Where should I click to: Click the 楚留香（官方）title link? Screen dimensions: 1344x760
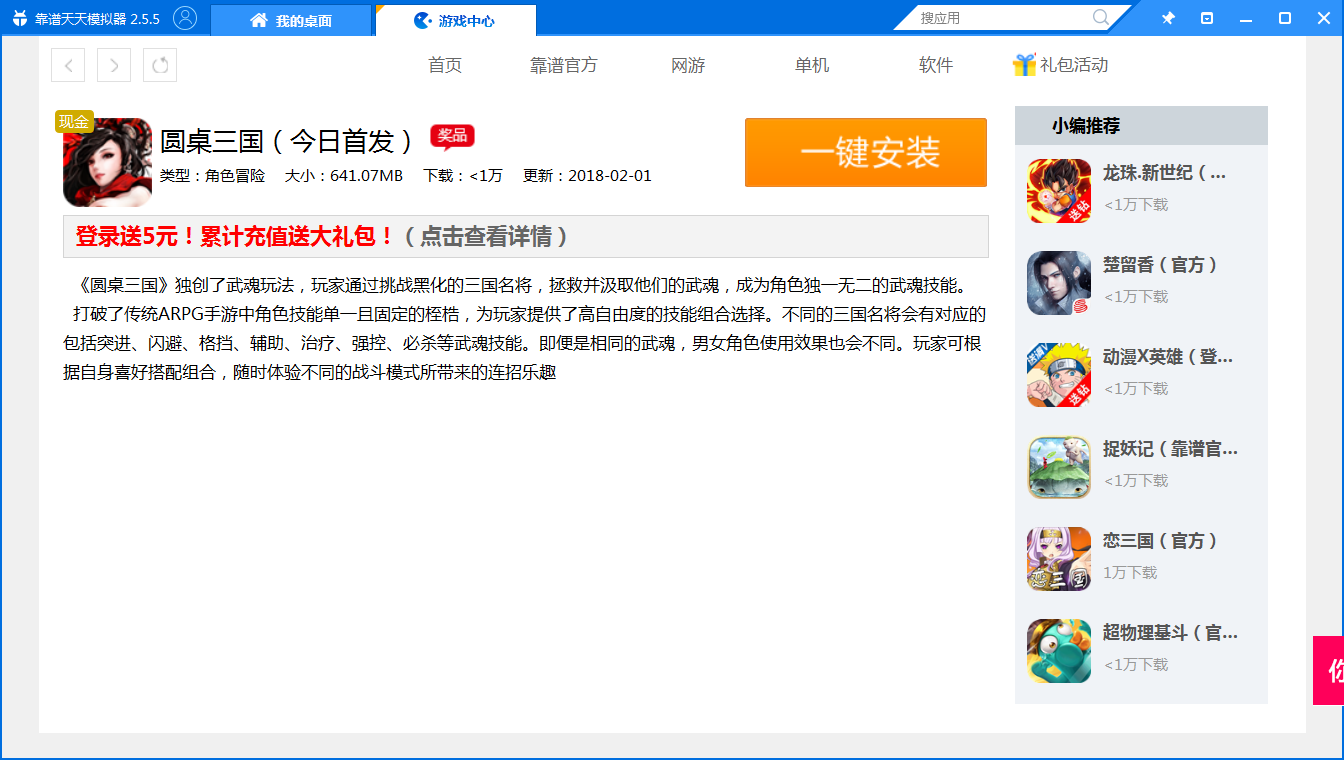coord(1161,265)
